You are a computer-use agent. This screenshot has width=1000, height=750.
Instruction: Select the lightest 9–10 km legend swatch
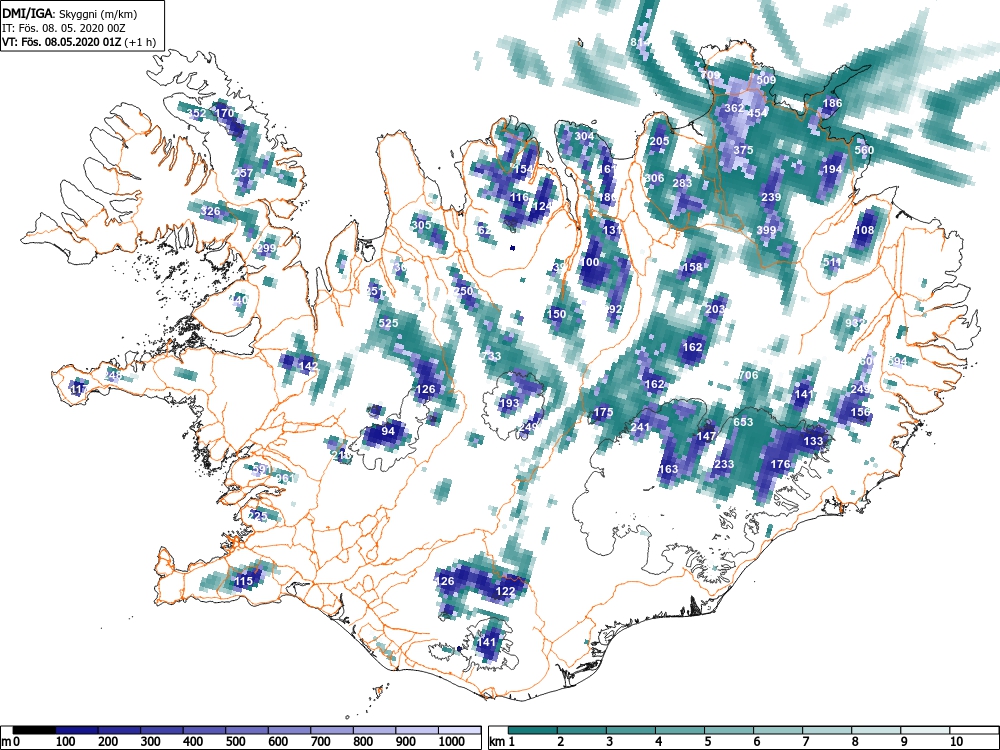pos(926,730)
